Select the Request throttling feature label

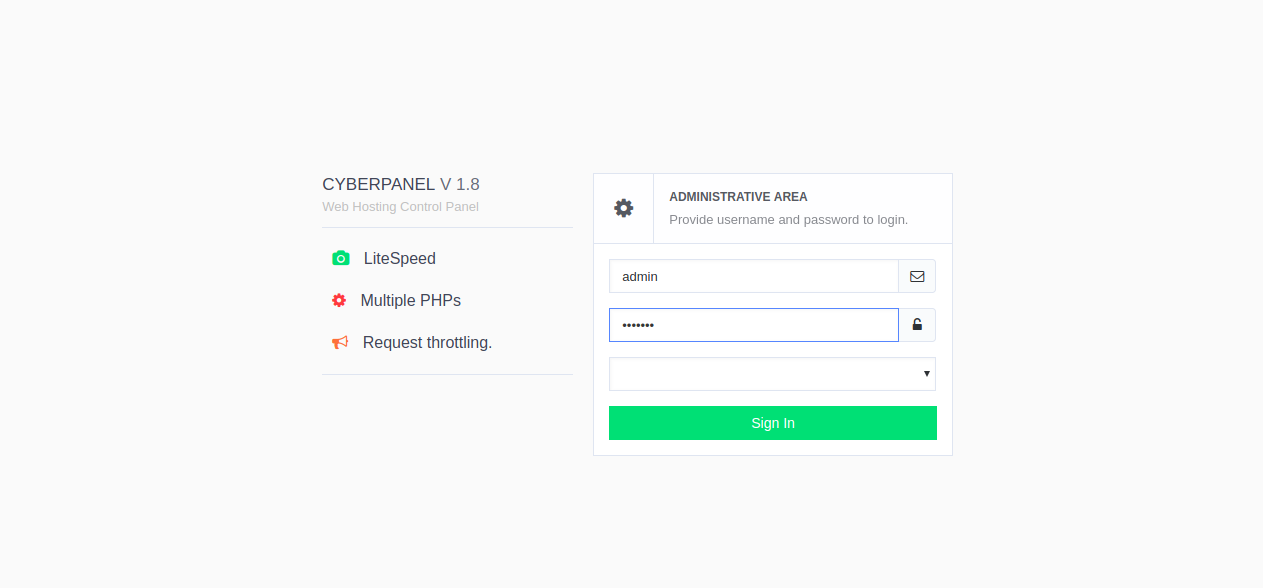tap(427, 342)
